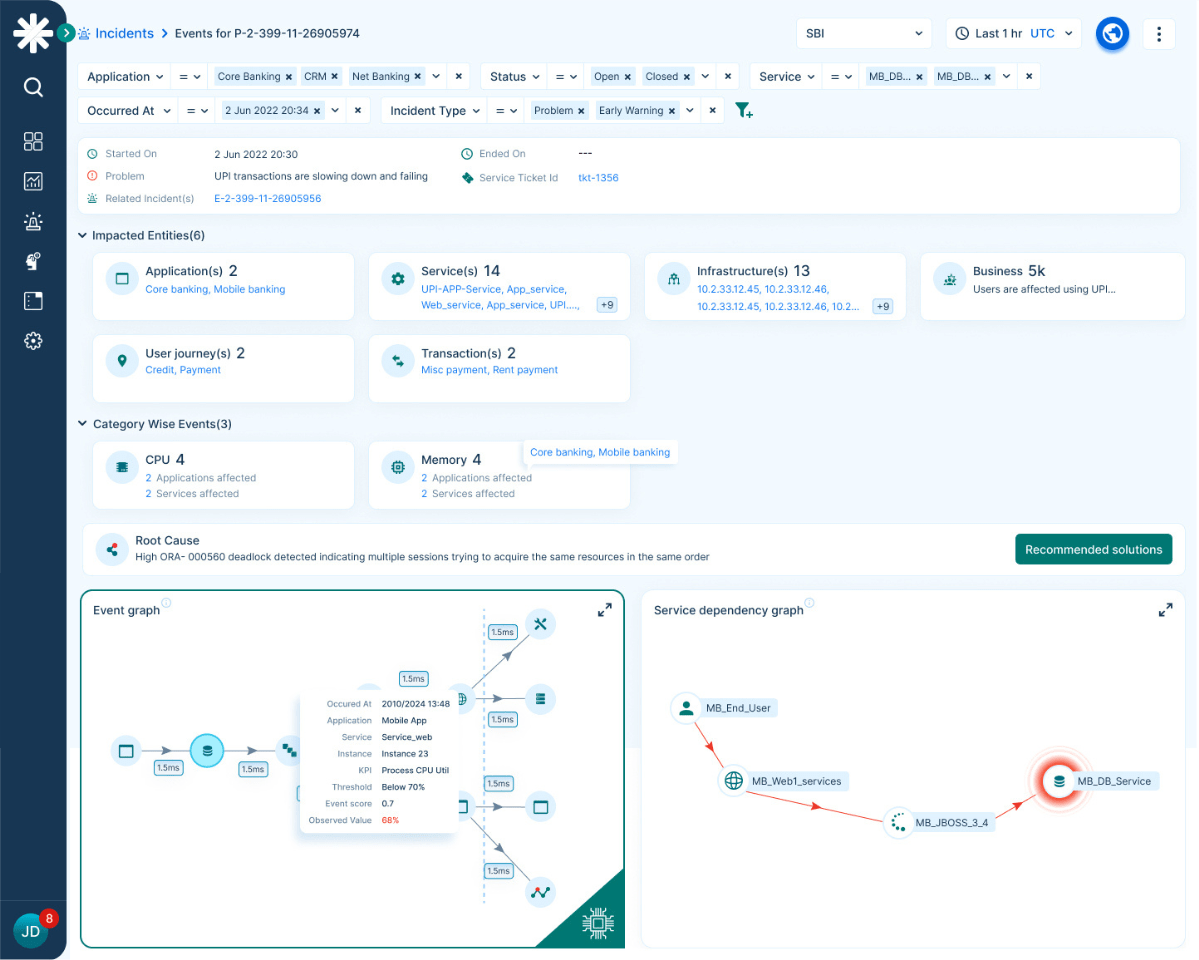Open the dashboard grid icon in sidebar
Image resolution: width=1199 pixels, height=960 pixels.
tap(33, 141)
